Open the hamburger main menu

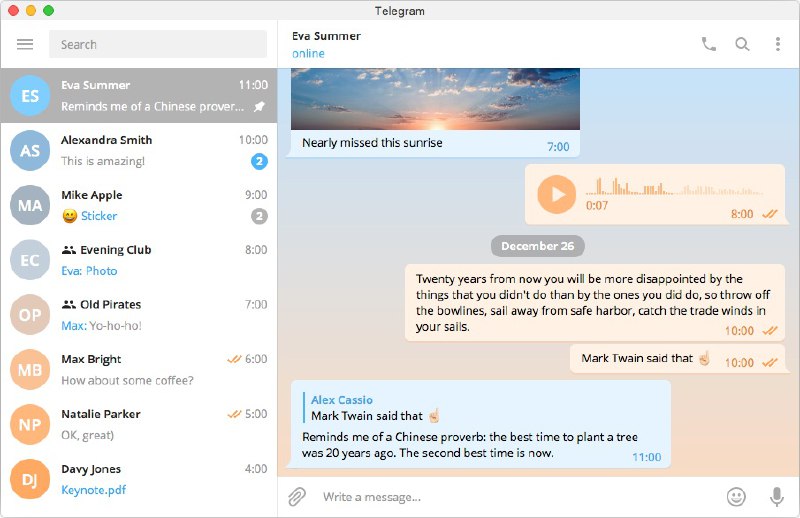(x=24, y=44)
